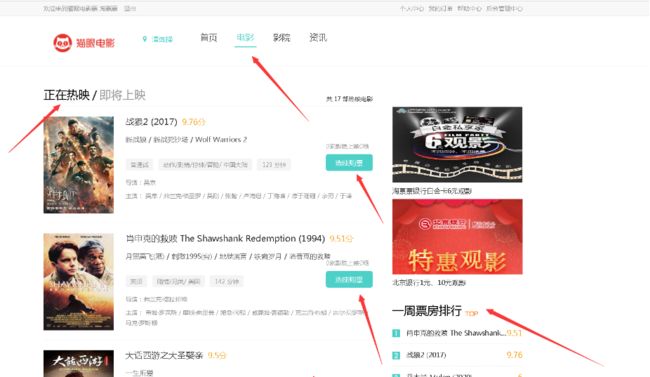650x377 pixels.
Task: Open the 资讯 navigation tab
Action: (x=318, y=38)
